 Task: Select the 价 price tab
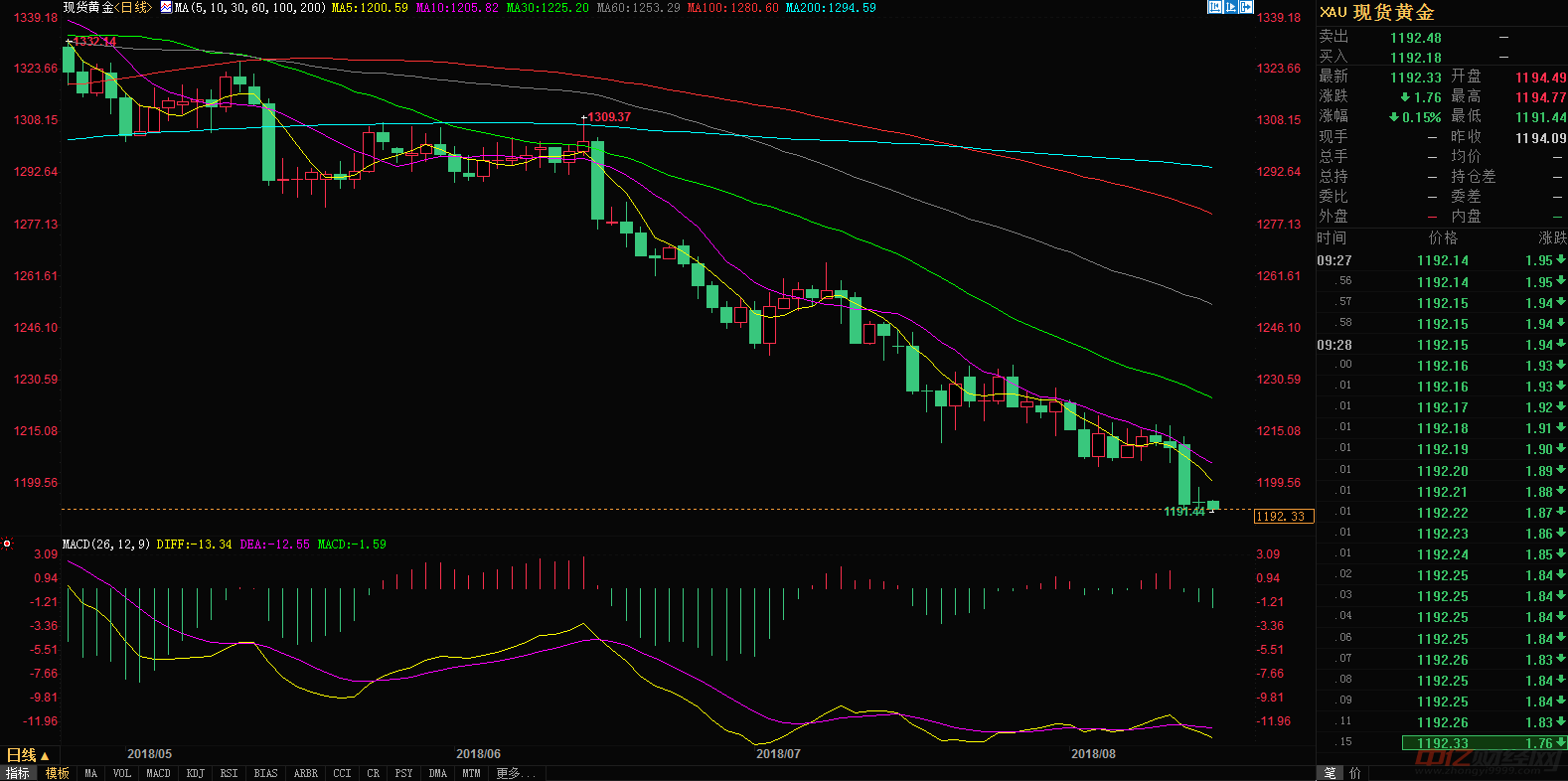tap(1355, 773)
